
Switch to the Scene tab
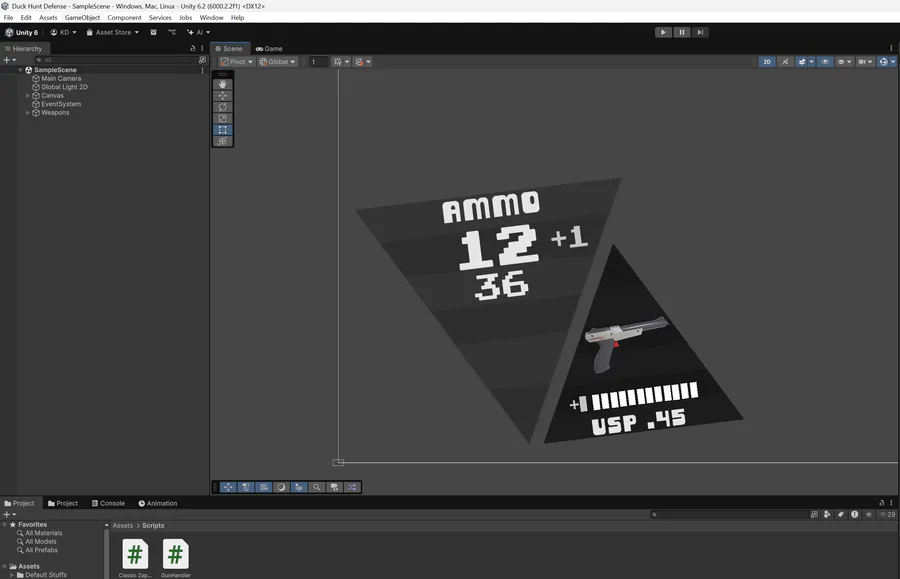tap(230, 49)
